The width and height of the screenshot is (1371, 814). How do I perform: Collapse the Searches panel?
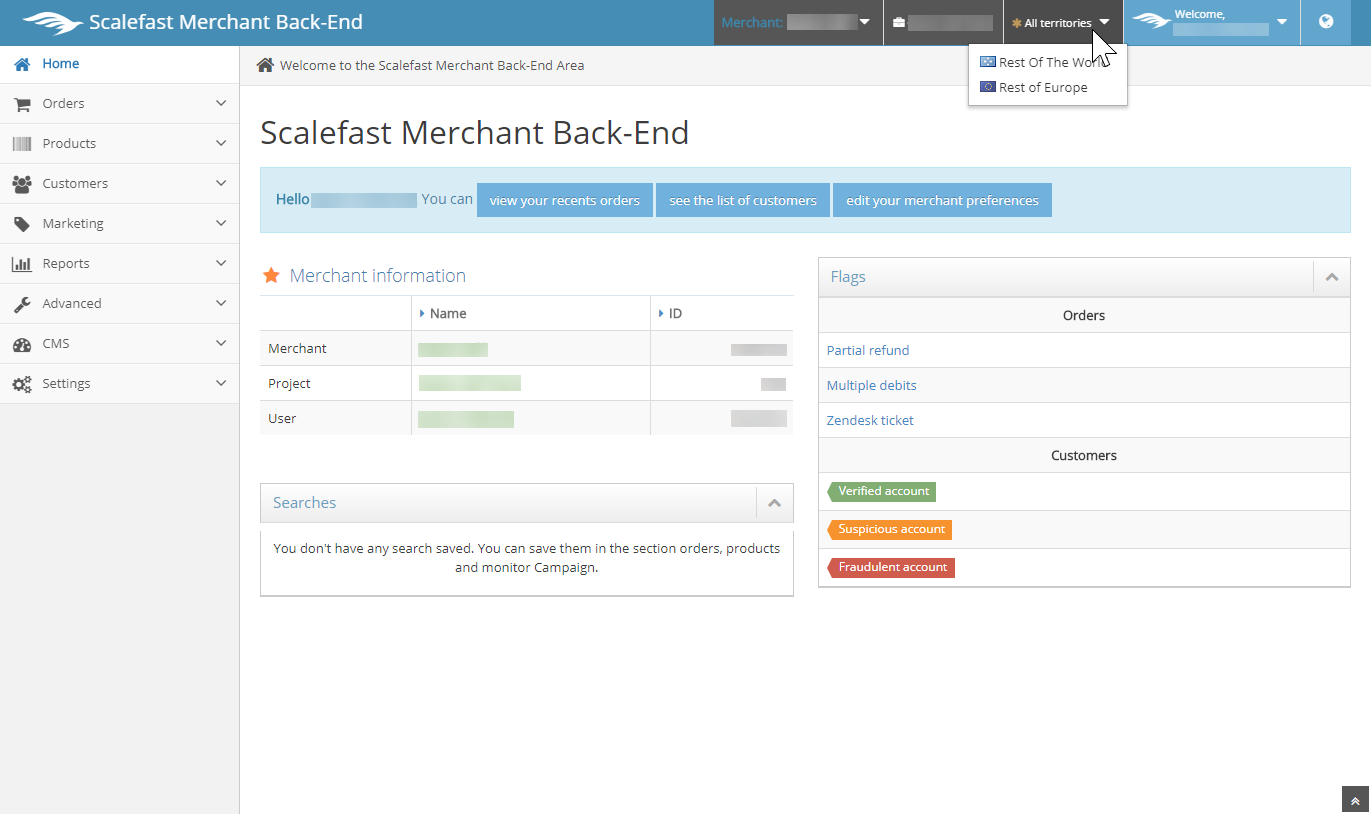774,503
